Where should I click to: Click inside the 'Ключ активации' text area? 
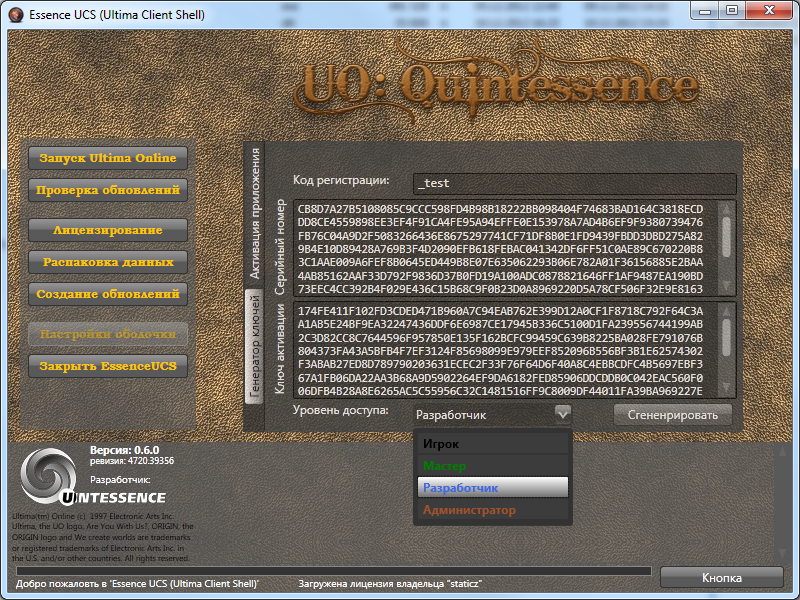pyautogui.click(x=507, y=350)
